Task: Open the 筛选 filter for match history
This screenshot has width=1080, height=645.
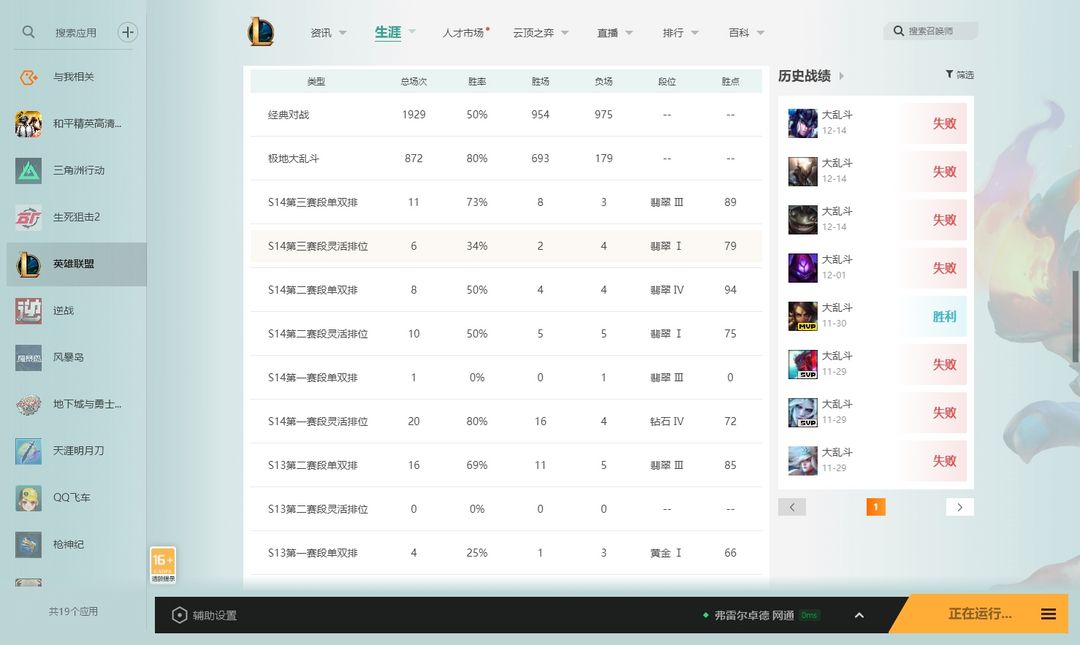Action: 959,75
